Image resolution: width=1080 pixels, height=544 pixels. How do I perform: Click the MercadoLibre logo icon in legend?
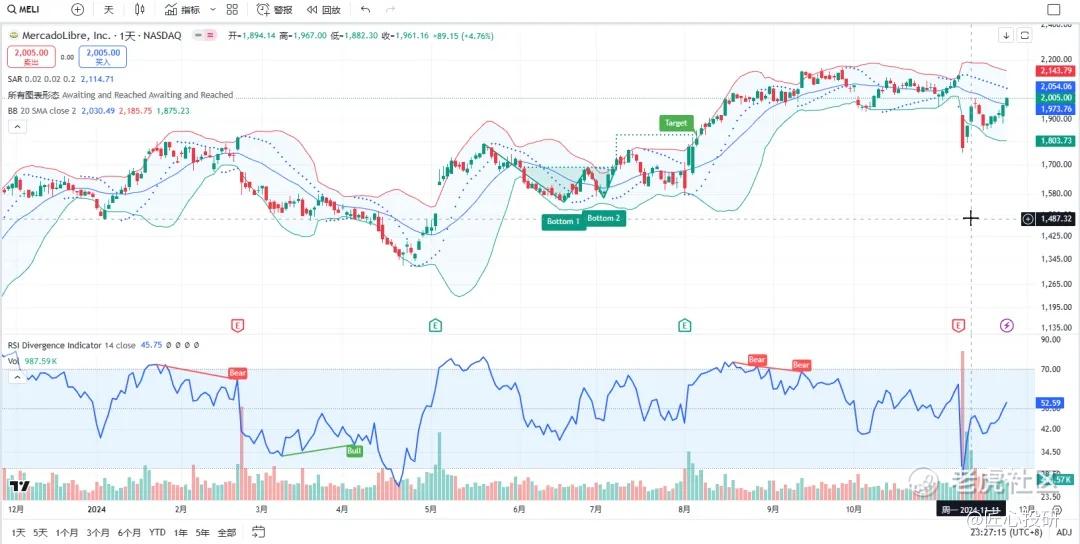pos(13,36)
